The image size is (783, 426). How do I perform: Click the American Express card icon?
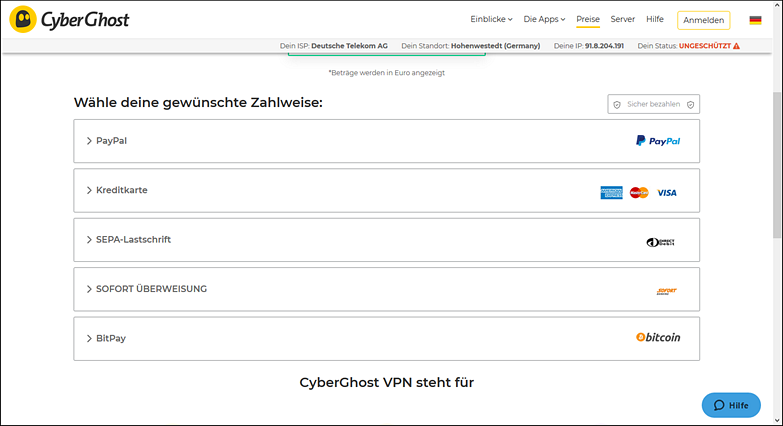[x=611, y=193]
